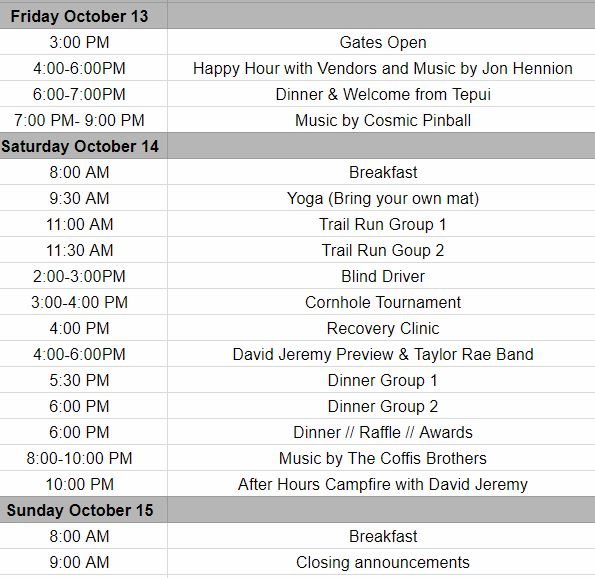The height and width of the screenshot is (578, 595).
Task: Select the 11:30 AM time cell
Action: (x=83, y=250)
